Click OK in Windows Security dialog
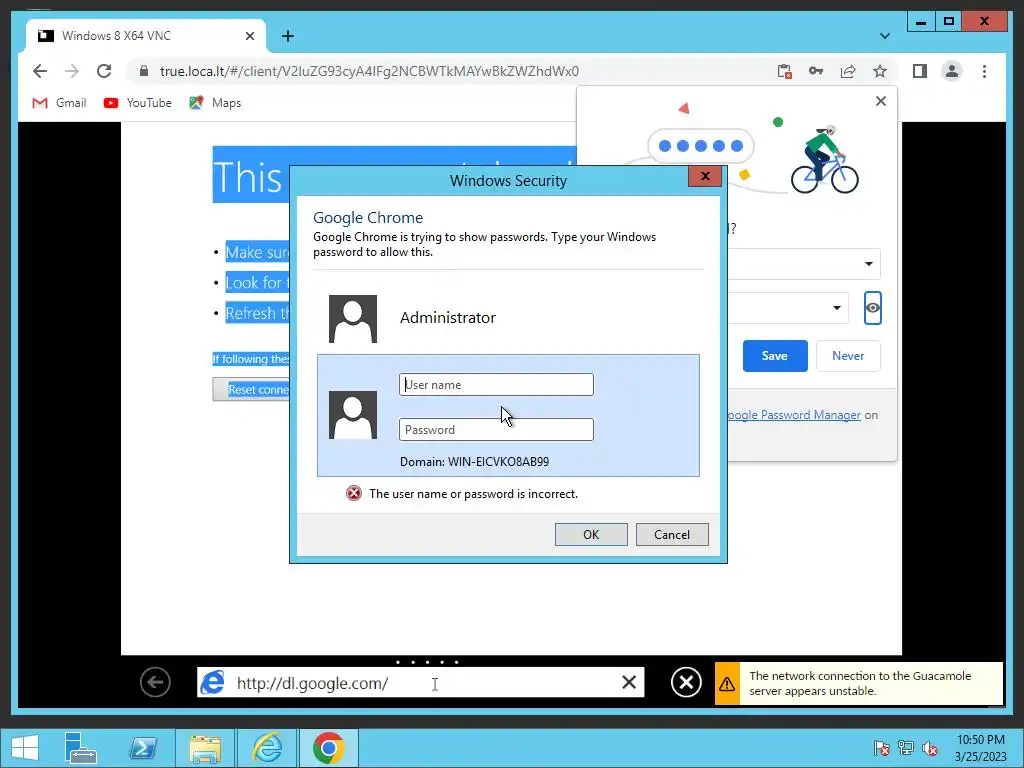The width and height of the screenshot is (1024, 768). click(x=591, y=534)
